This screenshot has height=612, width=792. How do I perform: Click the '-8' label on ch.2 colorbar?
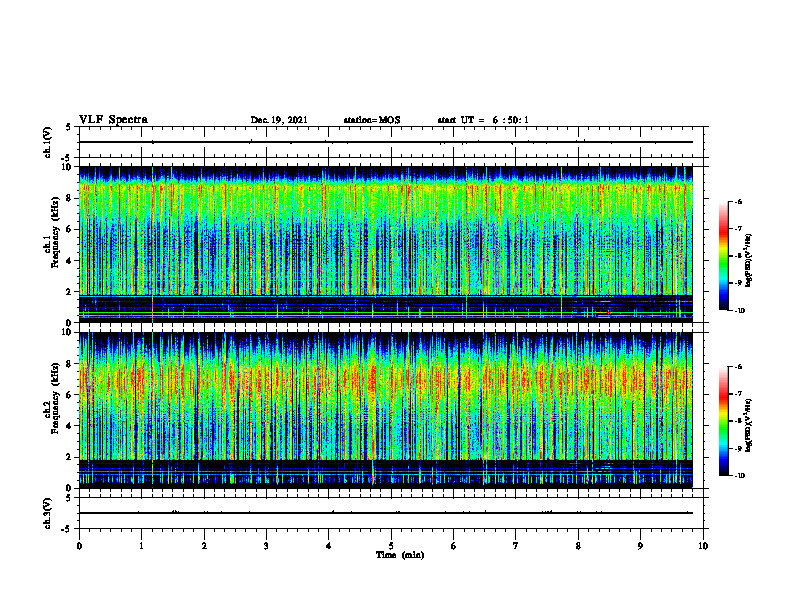pyautogui.click(x=738, y=421)
